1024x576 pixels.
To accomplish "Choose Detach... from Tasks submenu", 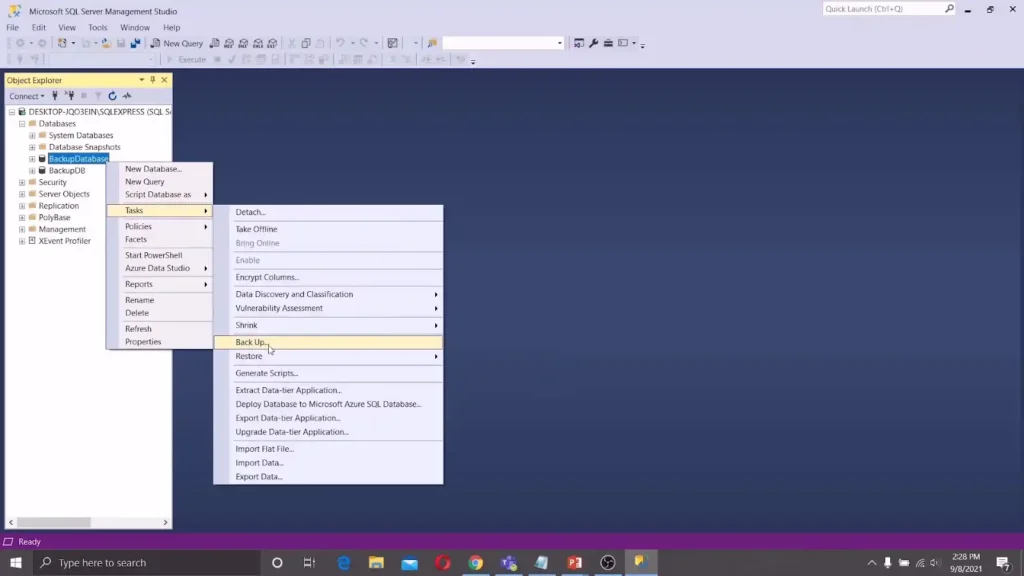I will pyautogui.click(x=328, y=212).
